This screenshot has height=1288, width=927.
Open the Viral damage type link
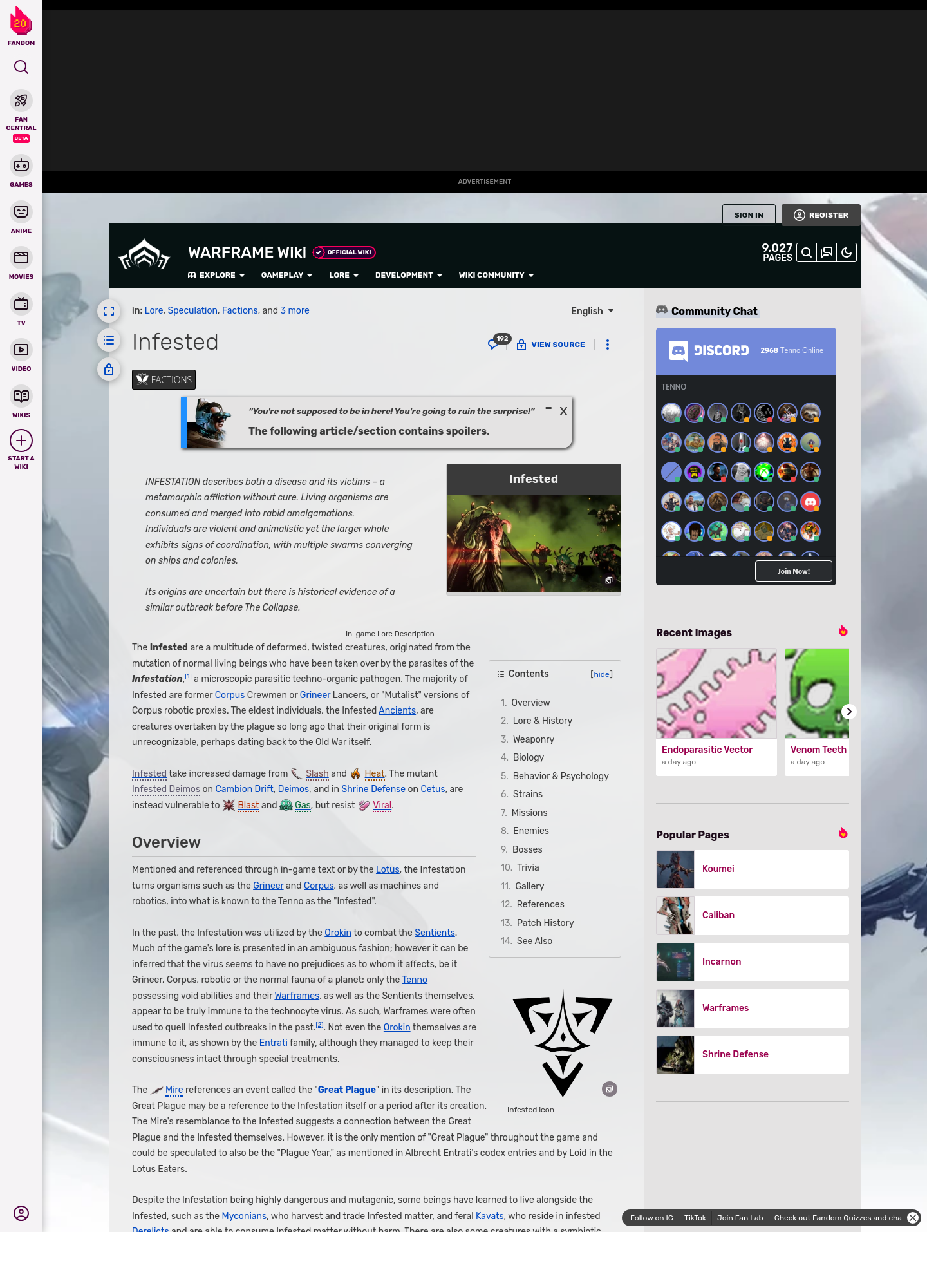(382, 805)
